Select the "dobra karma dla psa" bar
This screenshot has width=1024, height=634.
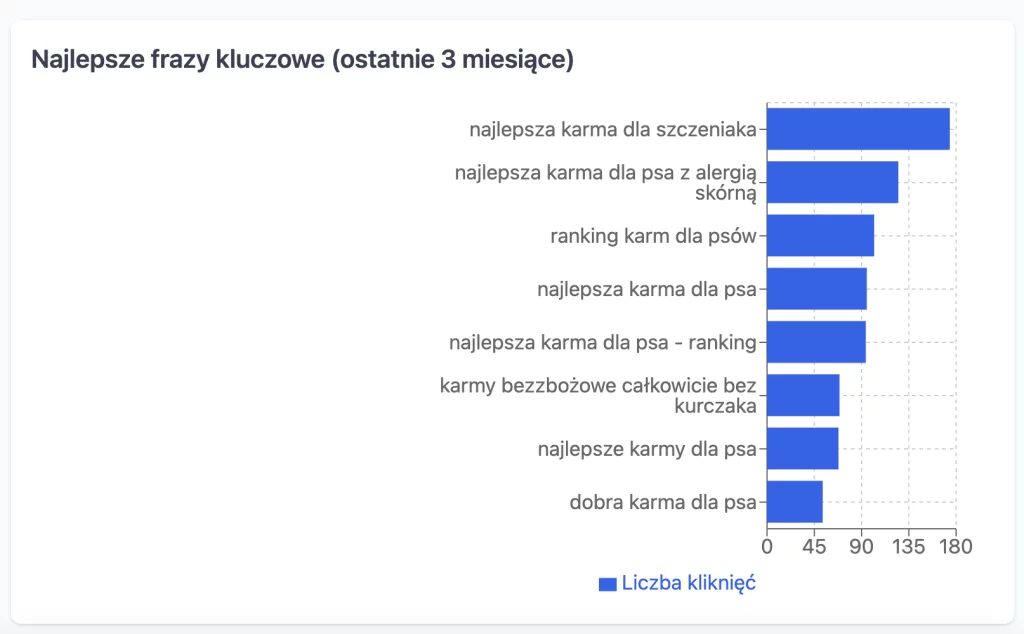coord(794,501)
